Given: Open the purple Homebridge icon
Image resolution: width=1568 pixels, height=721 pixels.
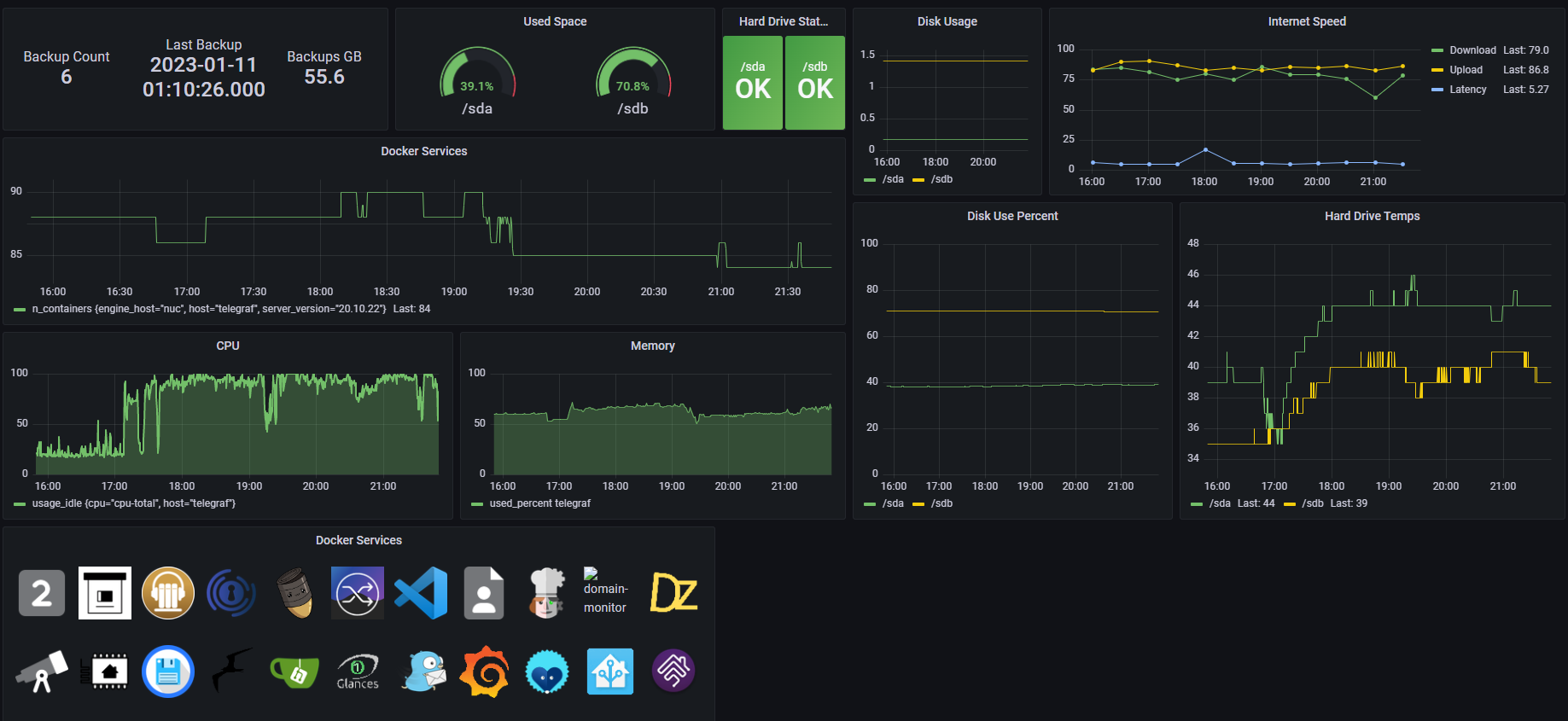Looking at the screenshot, I should (x=673, y=672).
